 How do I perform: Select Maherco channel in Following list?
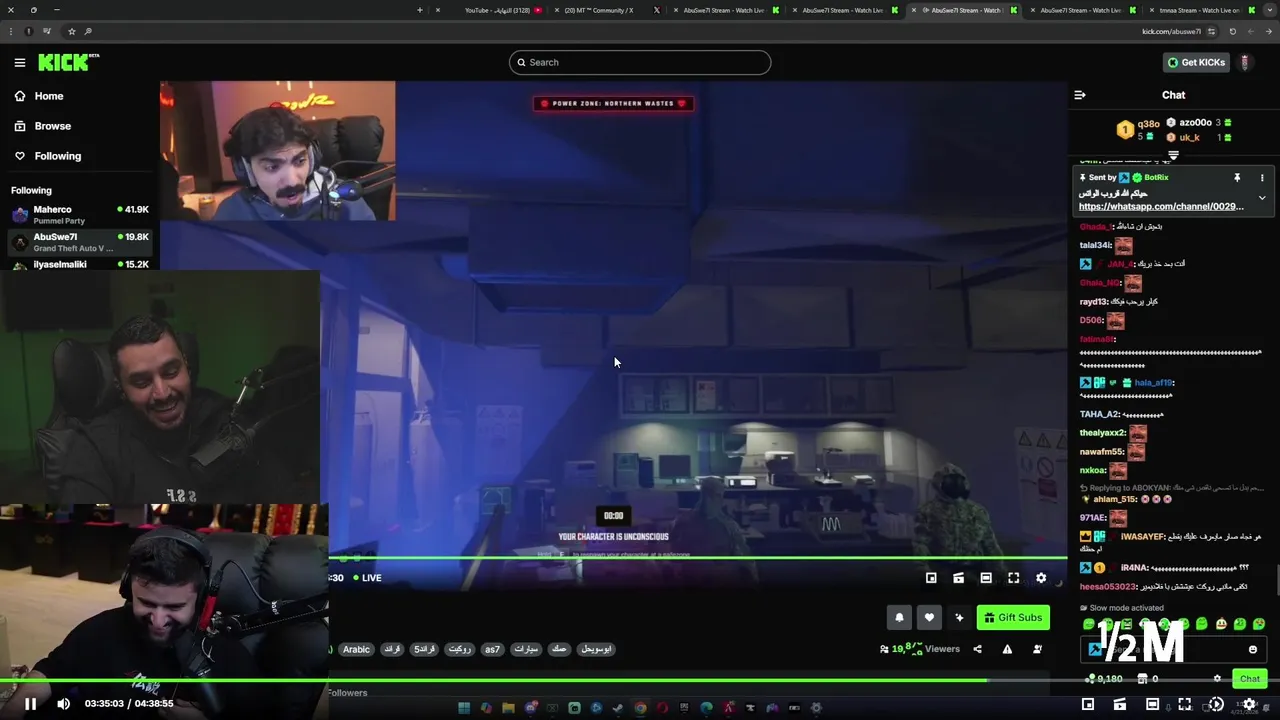[80, 214]
